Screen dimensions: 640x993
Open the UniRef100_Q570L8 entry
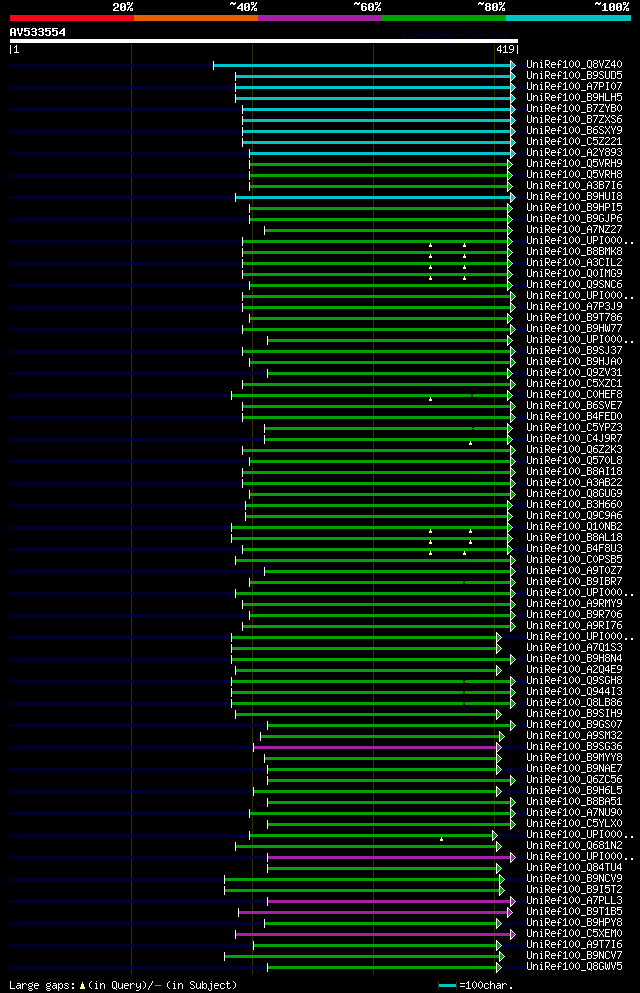click(574, 460)
